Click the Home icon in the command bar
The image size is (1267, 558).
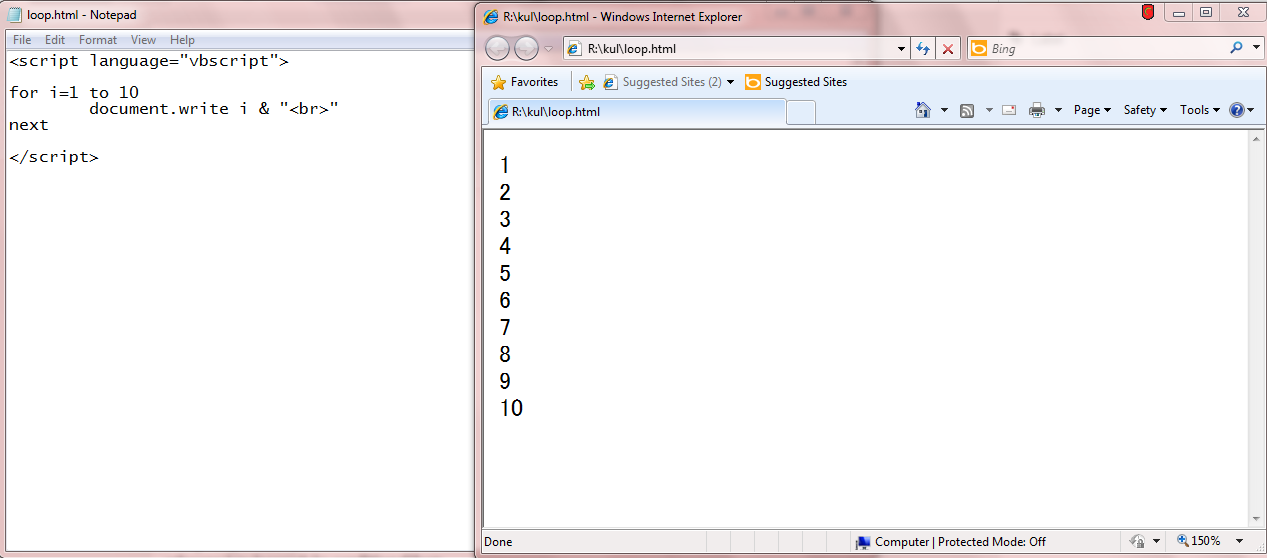[x=924, y=110]
